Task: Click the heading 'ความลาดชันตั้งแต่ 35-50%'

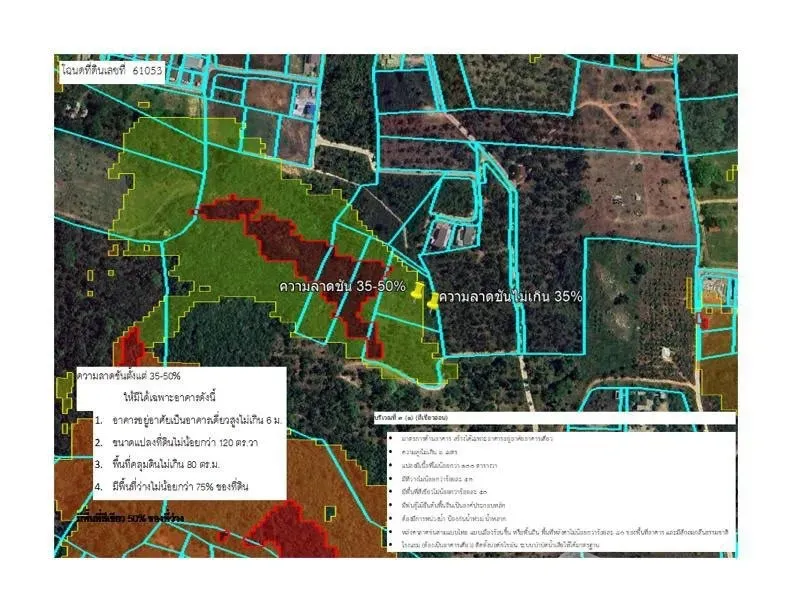Action: [129, 376]
